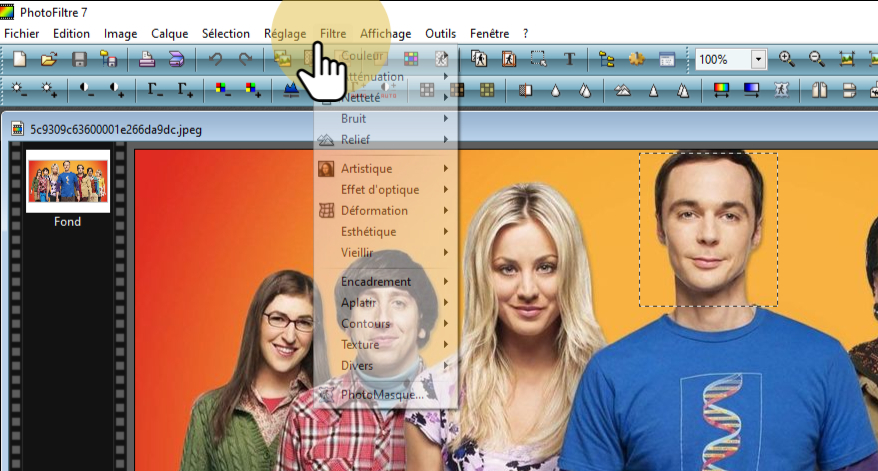Open the Outils menu
This screenshot has width=878, height=471.
(x=441, y=34)
